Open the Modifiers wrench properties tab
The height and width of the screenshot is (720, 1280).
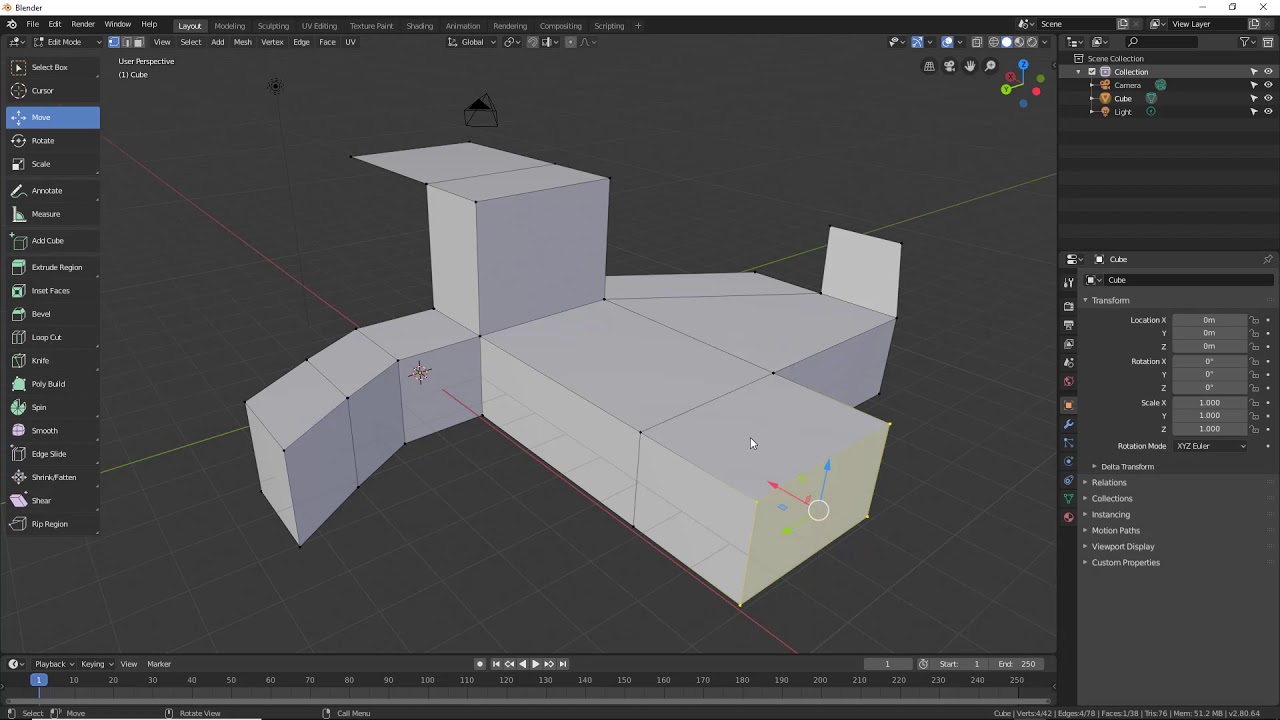(1068, 424)
